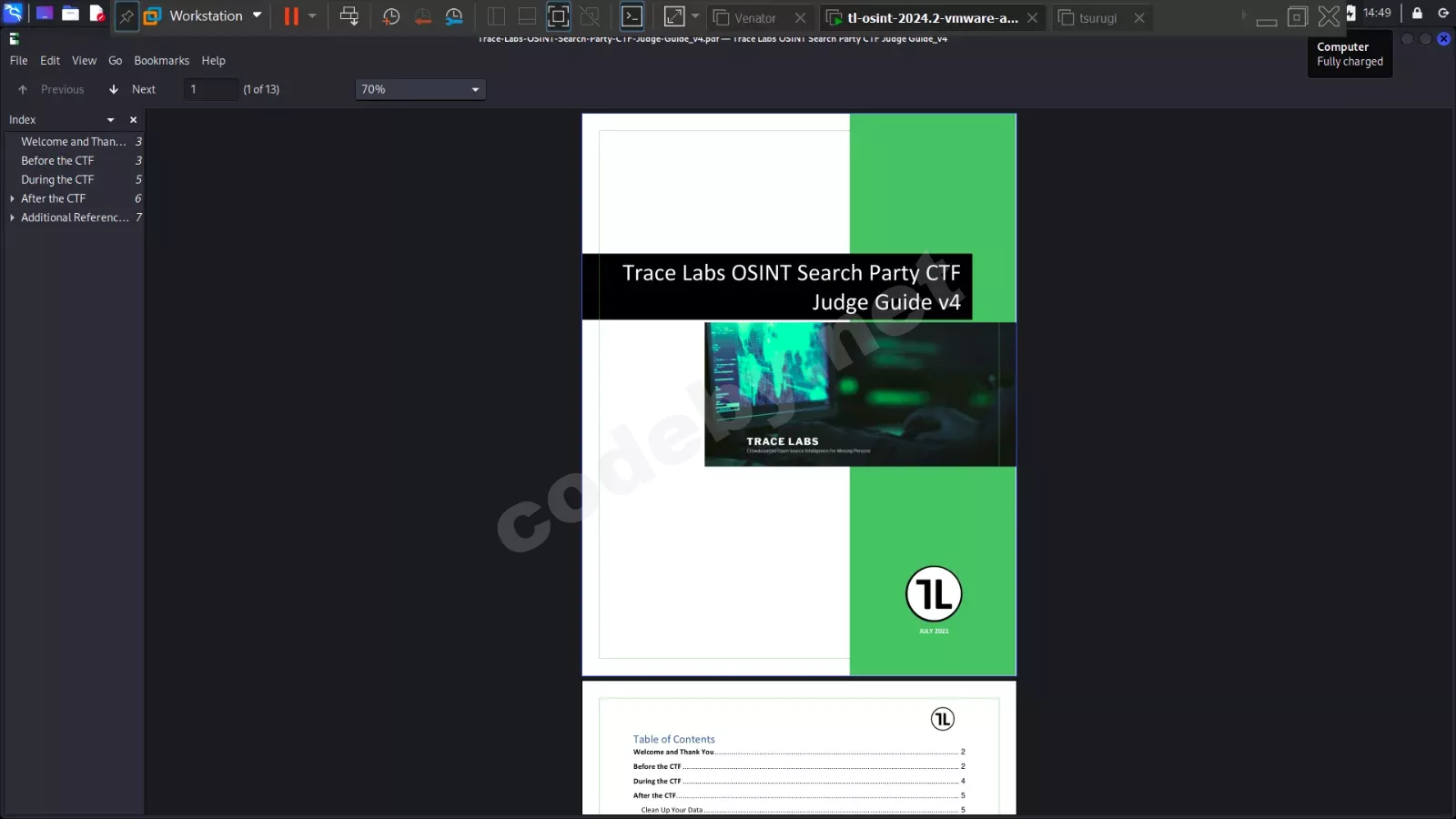Click the Kali dragon applications menu icon
The image size is (1456, 819).
(13, 14)
